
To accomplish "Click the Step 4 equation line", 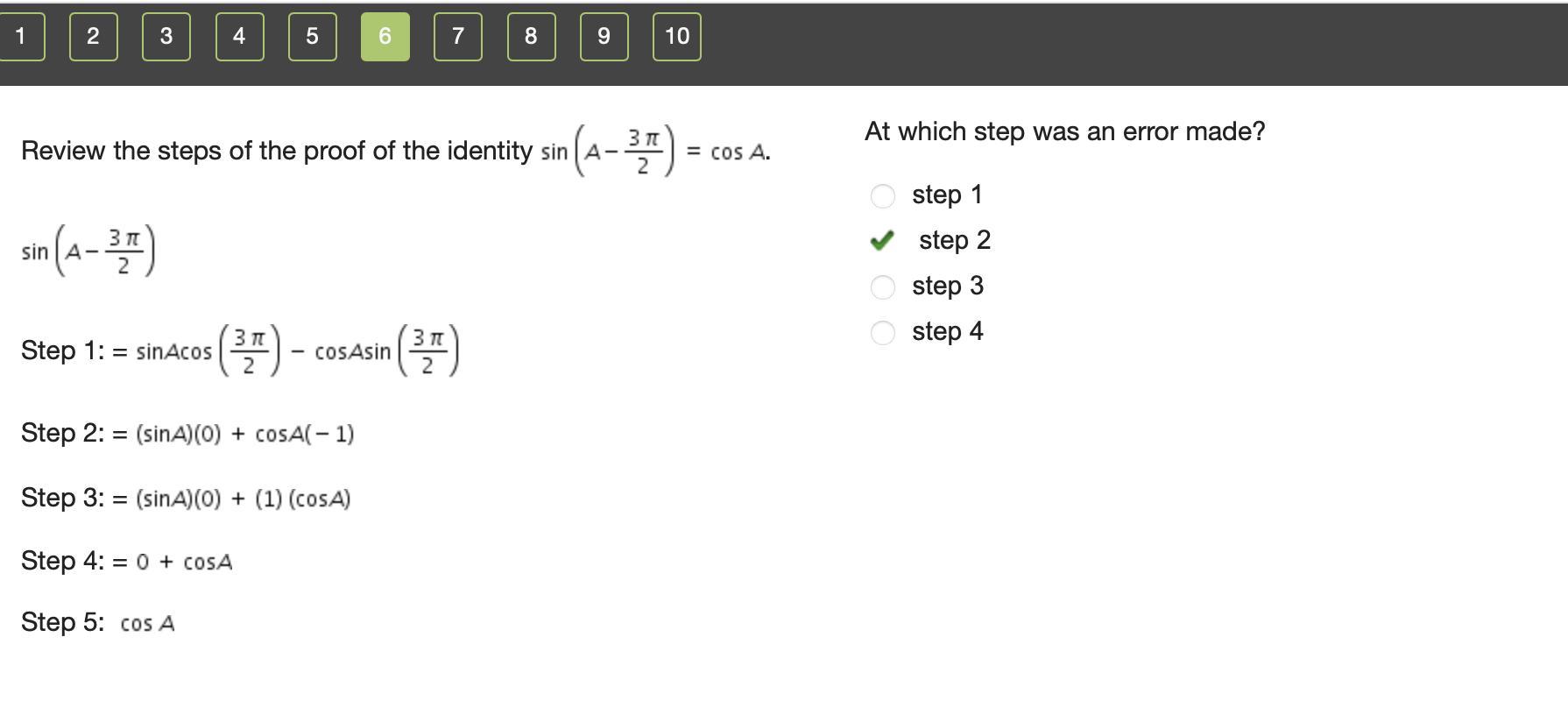I will coord(184,562).
